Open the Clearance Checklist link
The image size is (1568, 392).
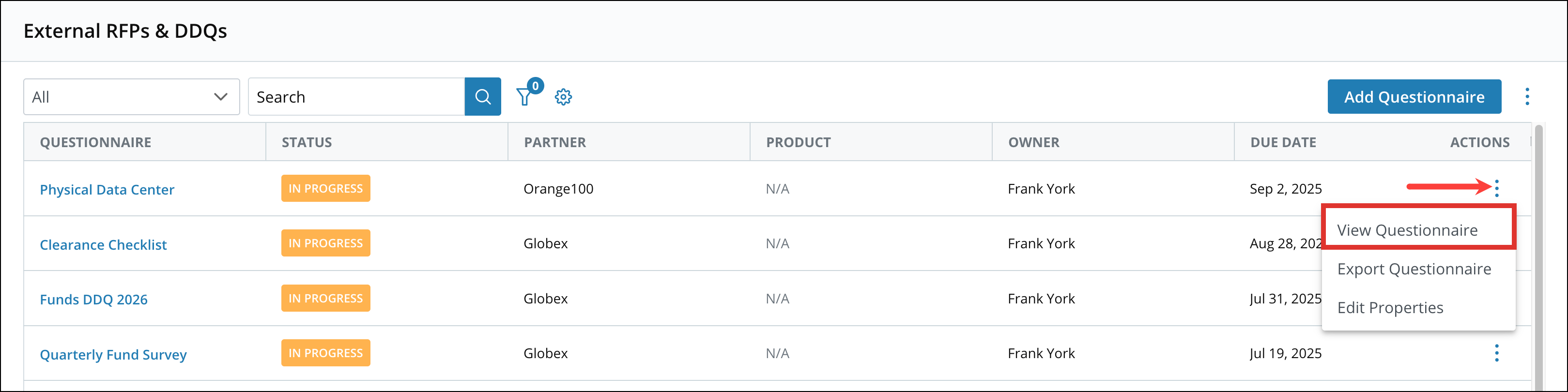[103, 245]
